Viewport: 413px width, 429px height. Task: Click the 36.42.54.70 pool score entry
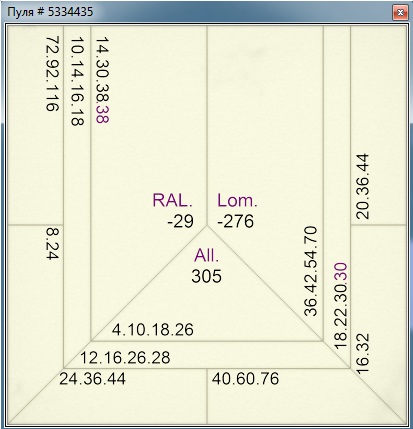tap(311, 271)
